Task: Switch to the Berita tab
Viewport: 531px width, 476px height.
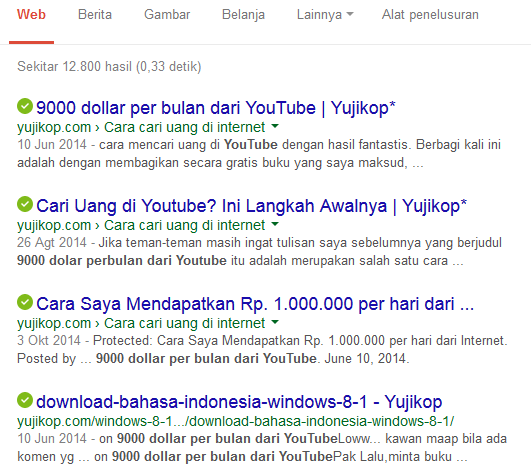Action: (x=95, y=15)
